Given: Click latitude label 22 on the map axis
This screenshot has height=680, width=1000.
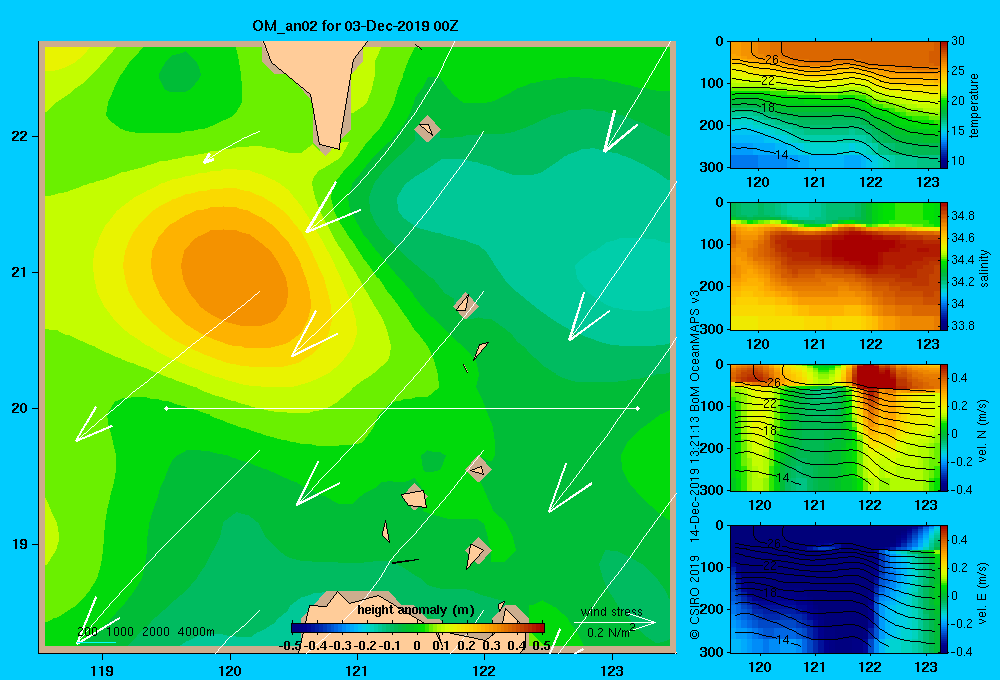Looking at the screenshot, I should click(20, 137).
